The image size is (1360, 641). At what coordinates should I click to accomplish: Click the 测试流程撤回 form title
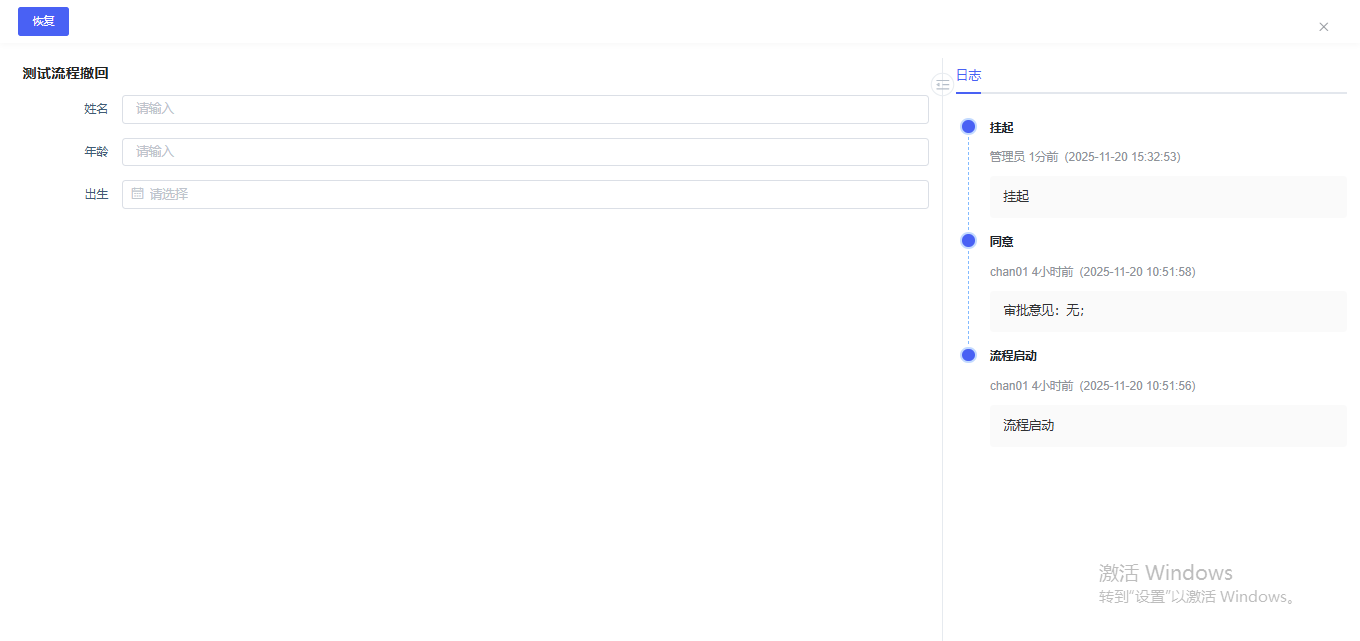[x=66, y=73]
